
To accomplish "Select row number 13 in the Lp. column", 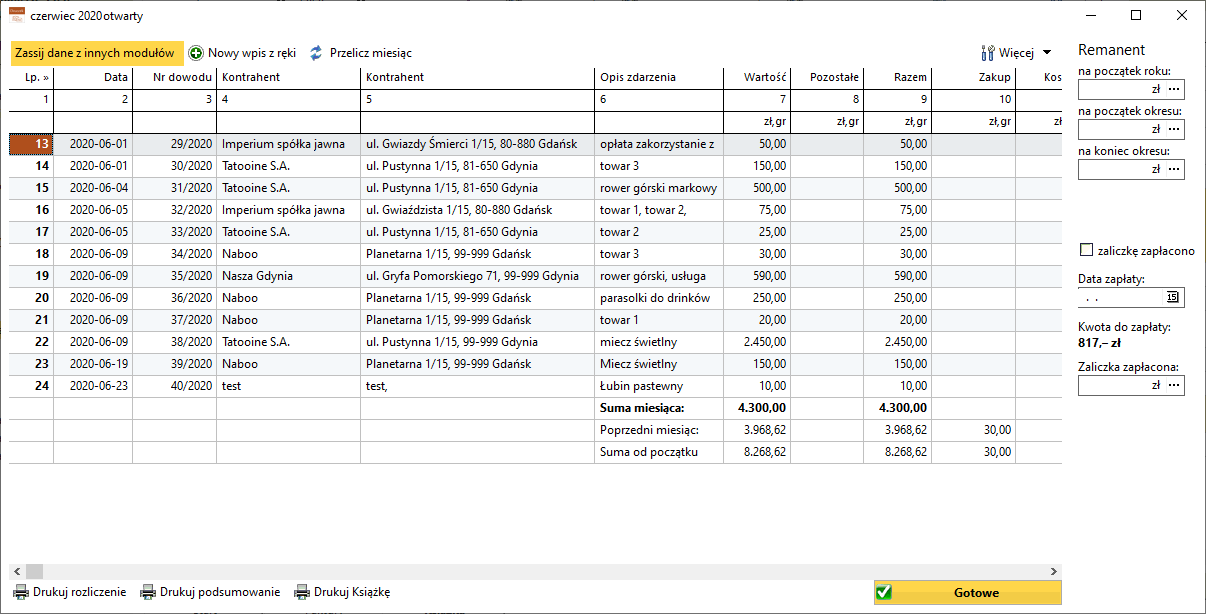I will click(x=31, y=144).
